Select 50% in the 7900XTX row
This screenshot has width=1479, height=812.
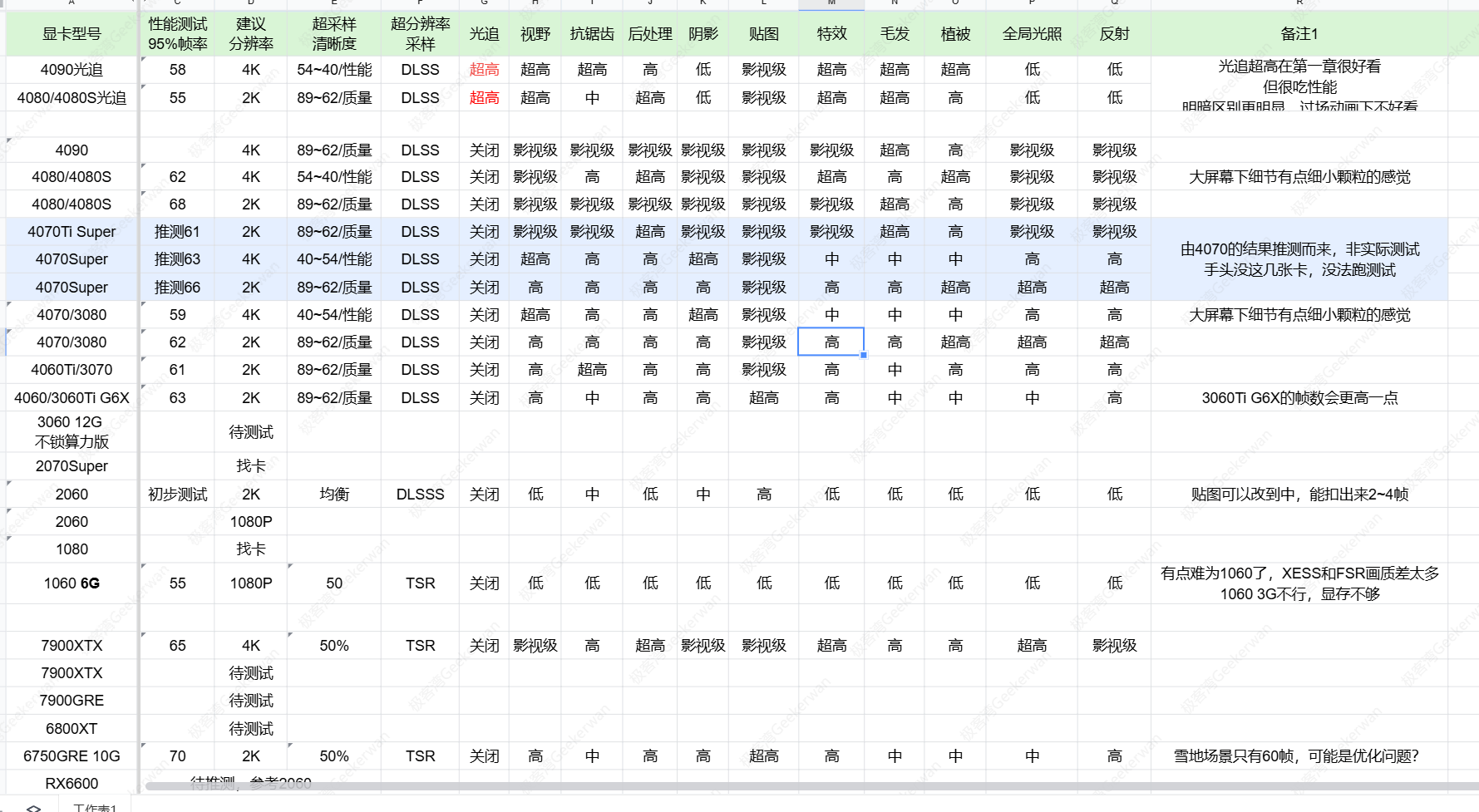click(334, 646)
